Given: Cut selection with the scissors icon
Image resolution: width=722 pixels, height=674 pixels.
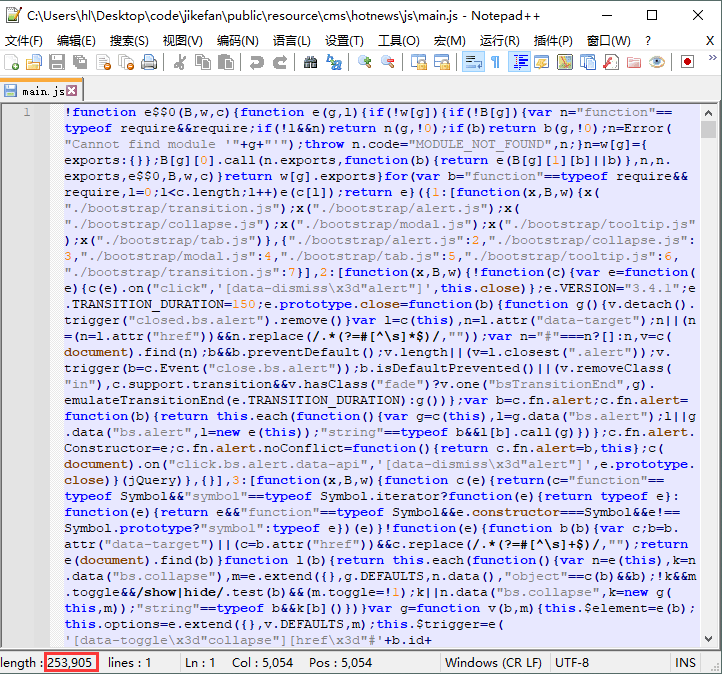Looking at the screenshot, I should [180, 62].
